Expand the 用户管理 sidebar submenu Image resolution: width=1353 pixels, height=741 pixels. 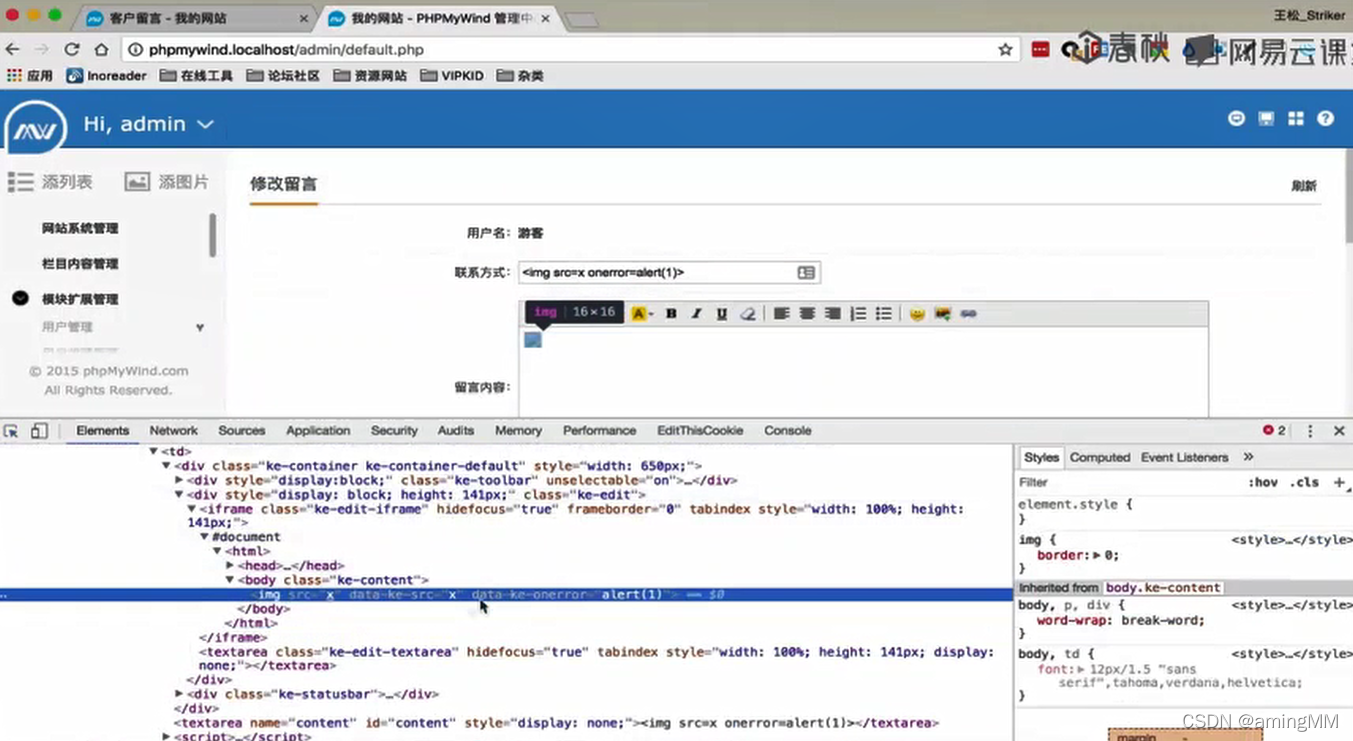tap(199, 327)
